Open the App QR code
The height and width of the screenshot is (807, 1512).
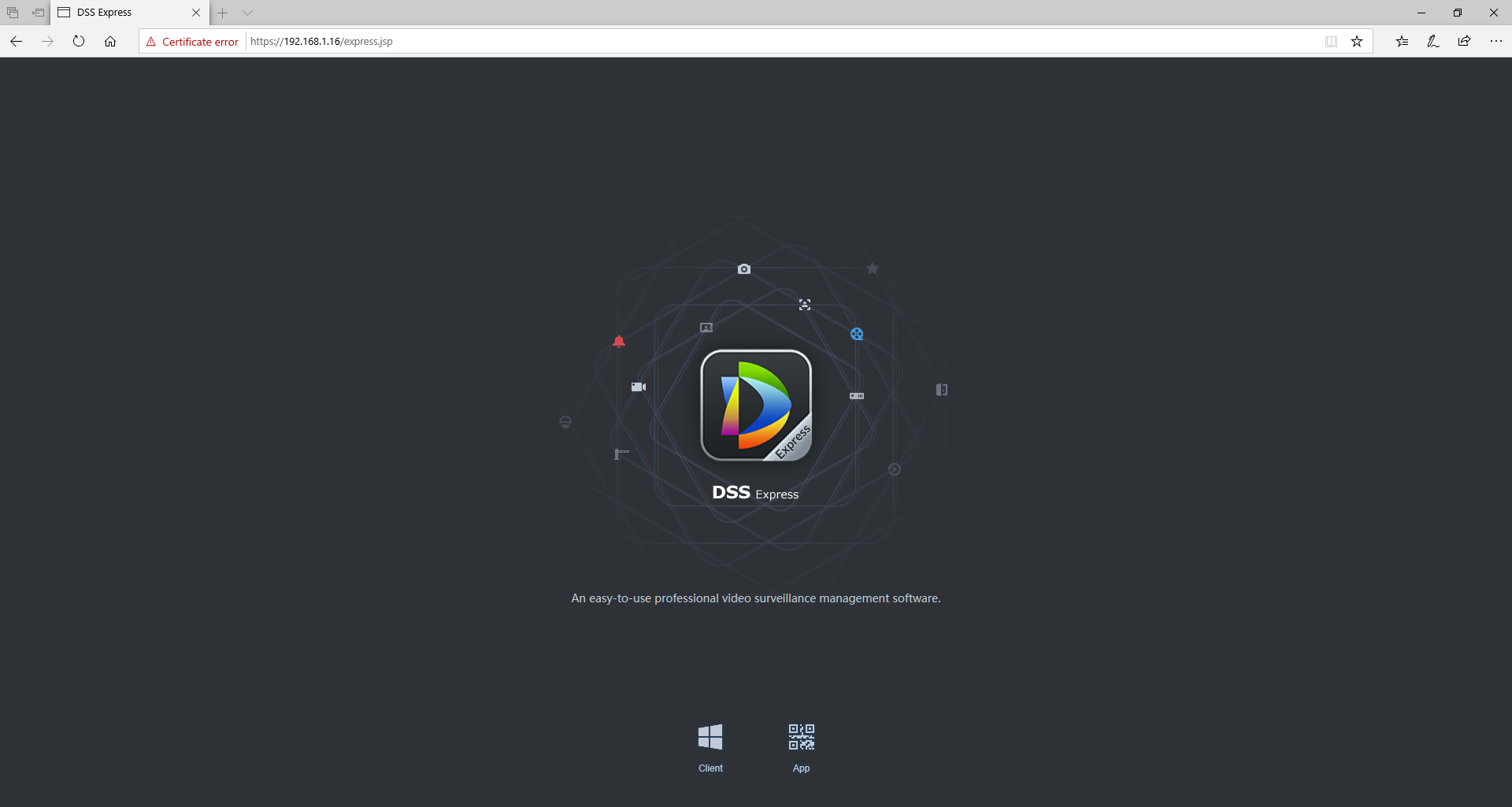coord(802,737)
